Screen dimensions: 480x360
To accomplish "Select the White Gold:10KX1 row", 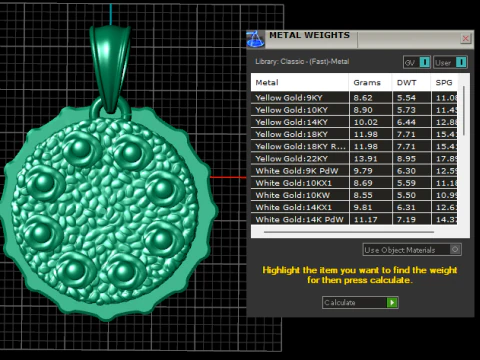I will click(x=354, y=183).
